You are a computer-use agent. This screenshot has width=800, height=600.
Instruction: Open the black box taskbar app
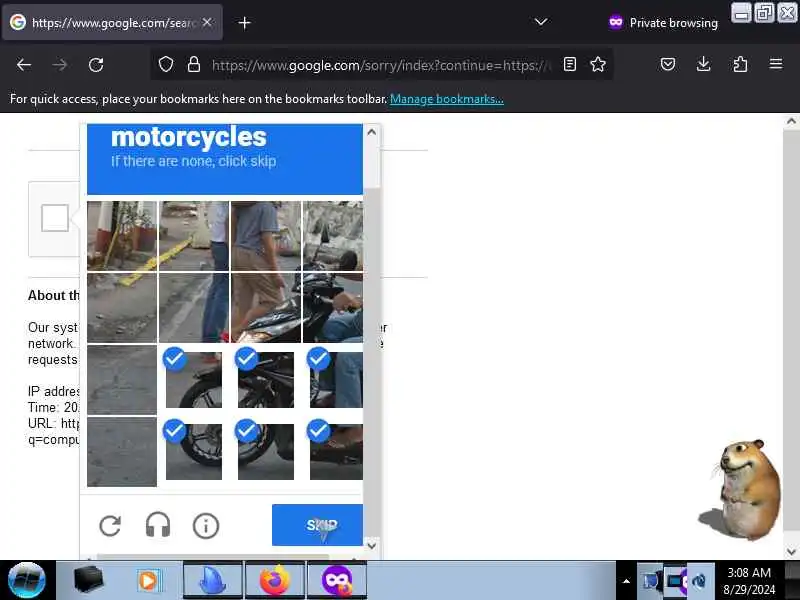(88, 580)
